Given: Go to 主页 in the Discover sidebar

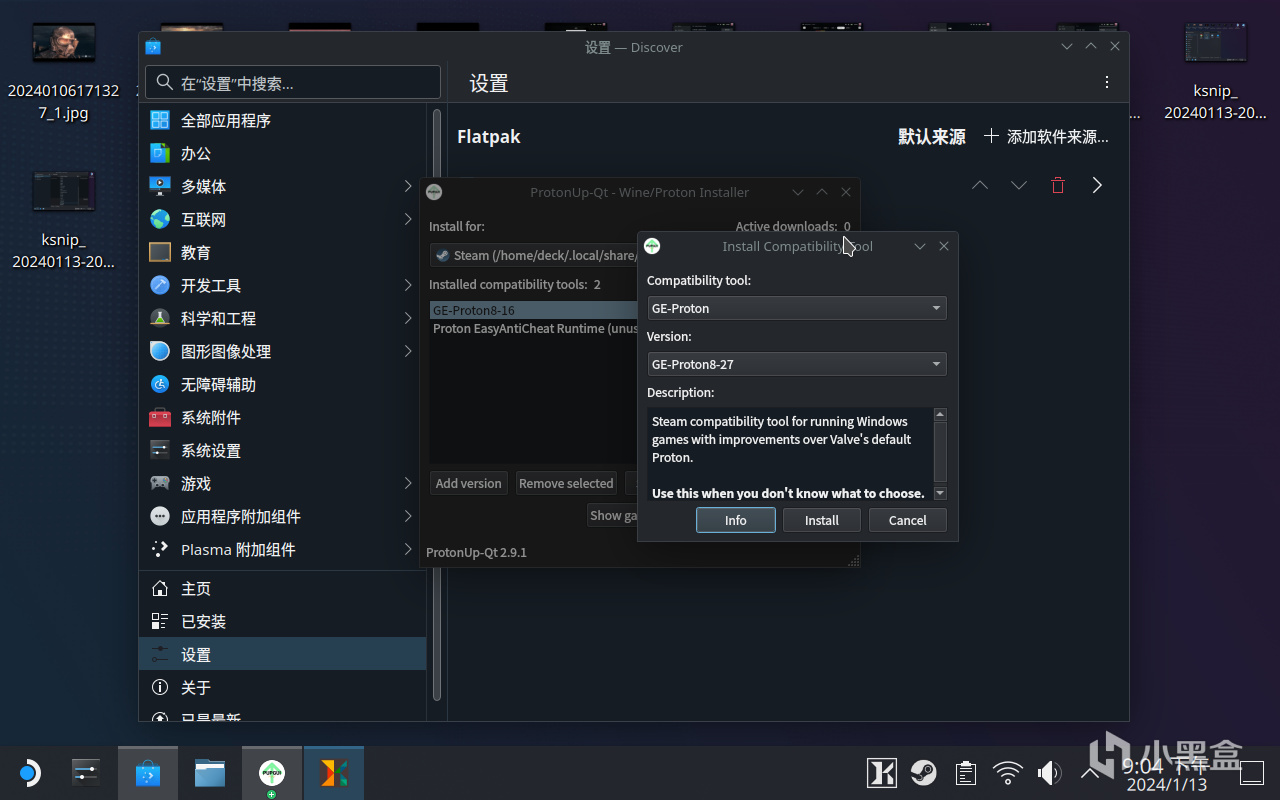Looking at the screenshot, I should point(282,588).
